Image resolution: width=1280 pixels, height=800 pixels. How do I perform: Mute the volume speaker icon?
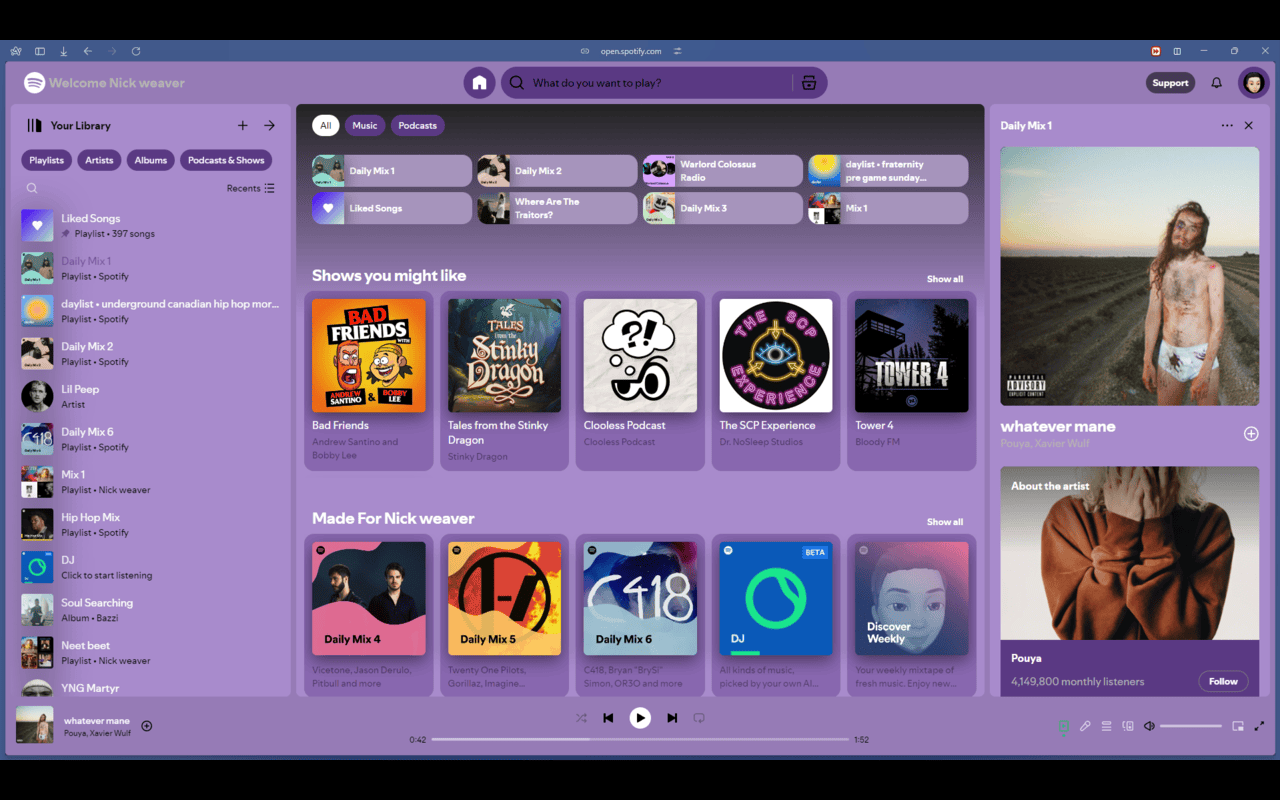(x=1149, y=726)
